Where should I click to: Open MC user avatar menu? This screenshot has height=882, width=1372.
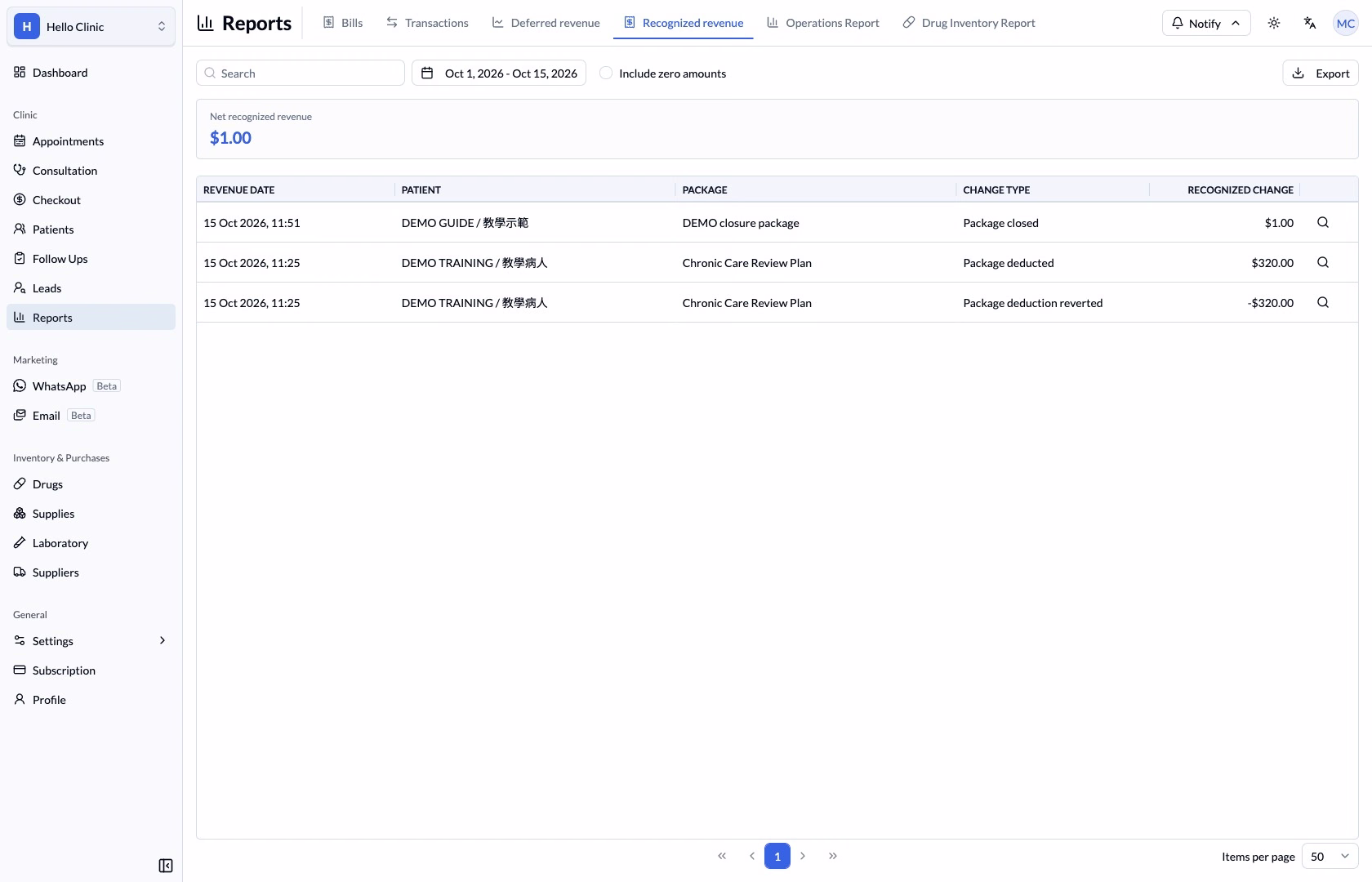[1346, 23]
